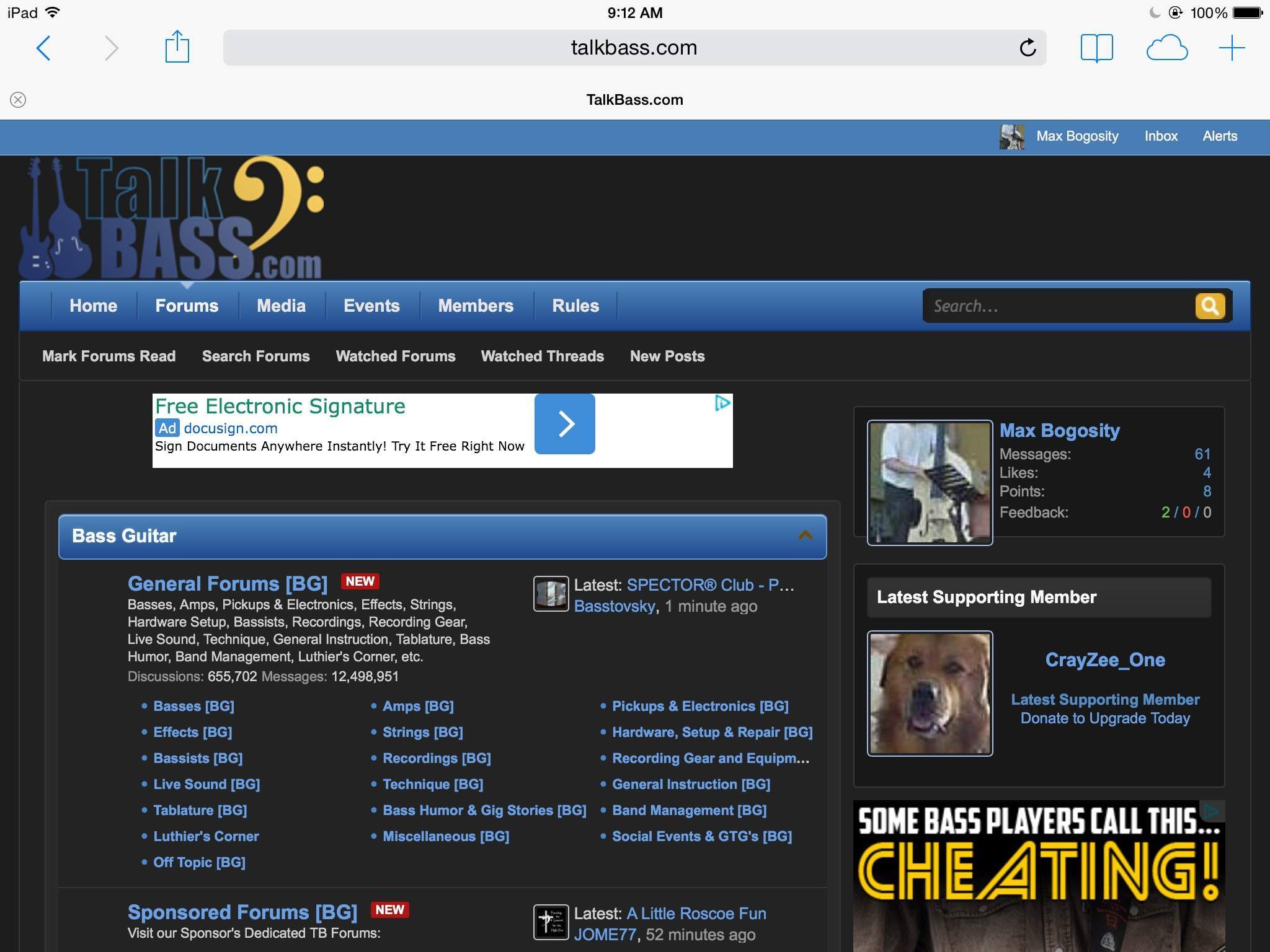Reload the page with the refresh icon
The height and width of the screenshot is (952, 1270).
click(x=1028, y=47)
